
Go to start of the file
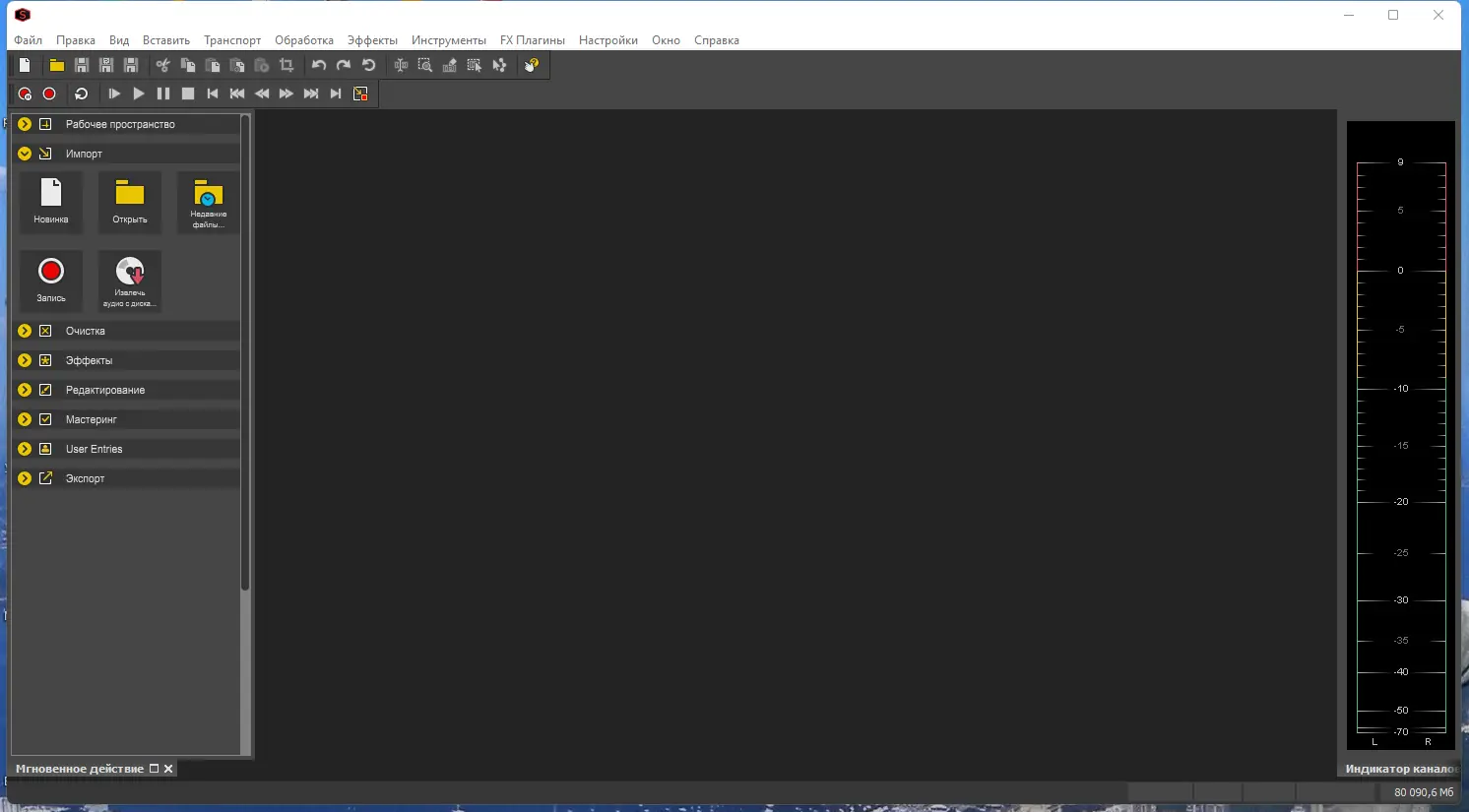pyautogui.click(x=213, y=94)
